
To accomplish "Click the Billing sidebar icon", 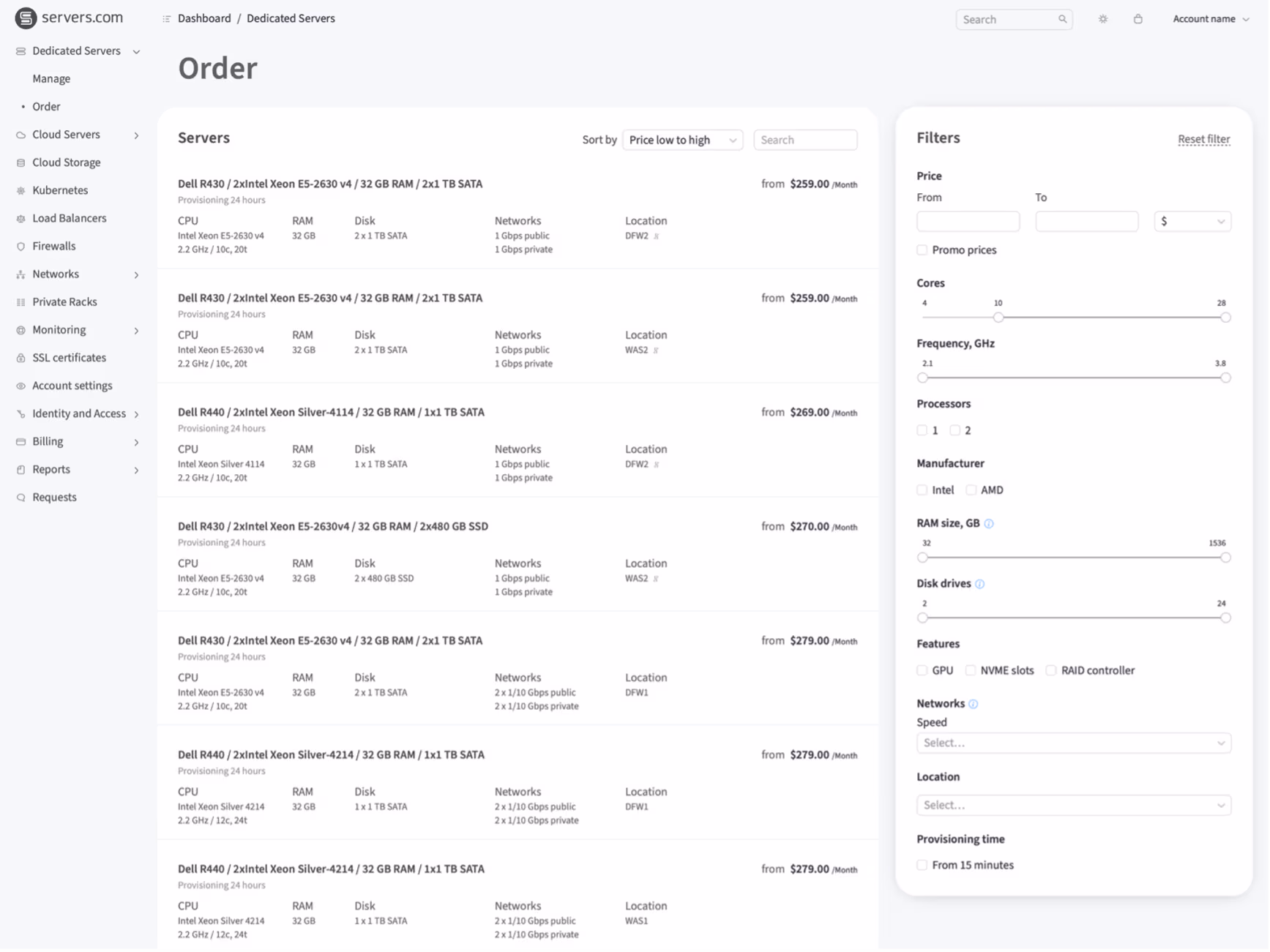I will tap(20, 442).
